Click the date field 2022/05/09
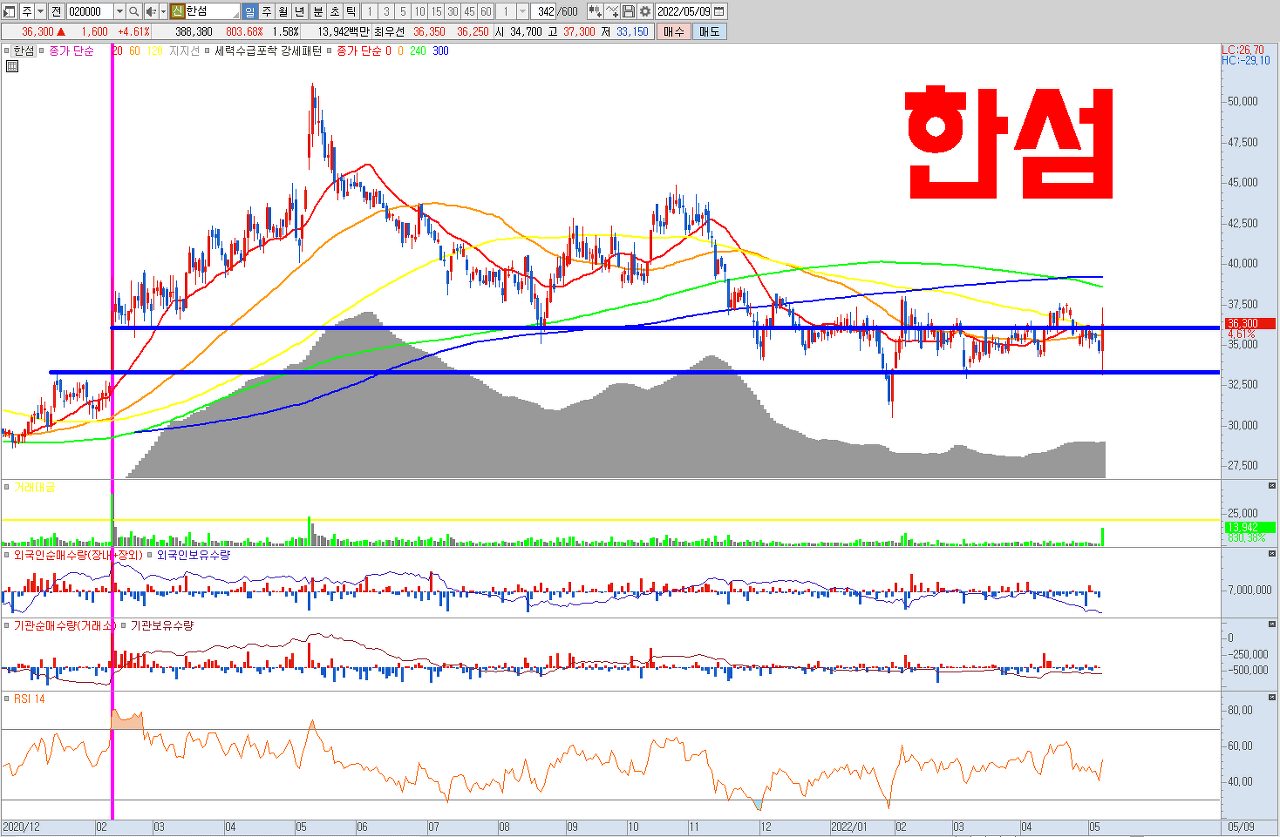Screen dimensions: 1280x837 point(684,11)
